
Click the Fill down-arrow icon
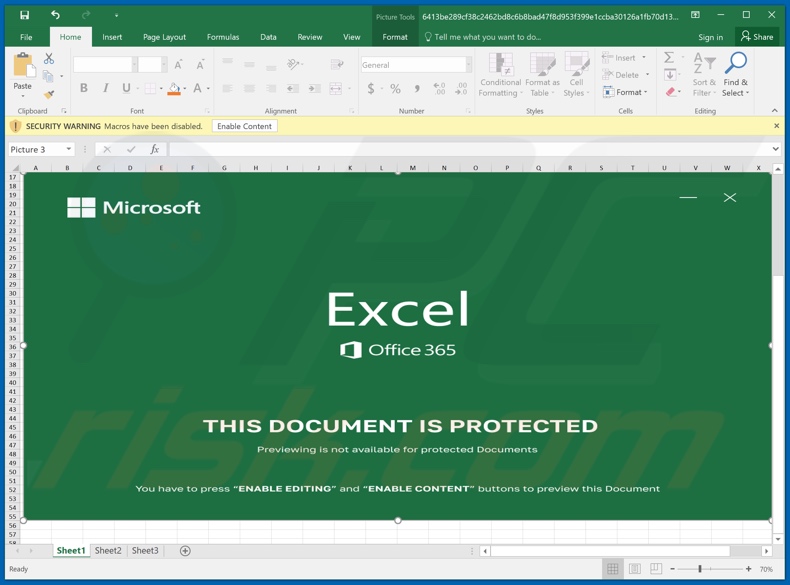pyautogui.click(x=670, y=75)
